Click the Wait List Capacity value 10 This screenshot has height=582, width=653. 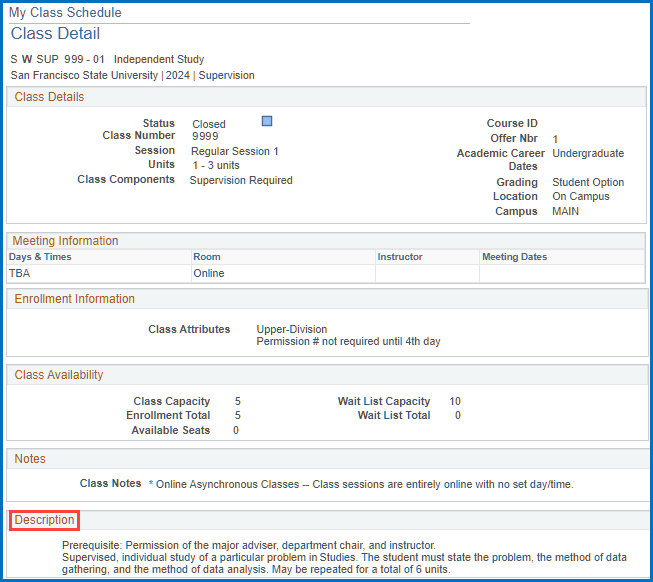pyautogui.click(x=455, y=401)
